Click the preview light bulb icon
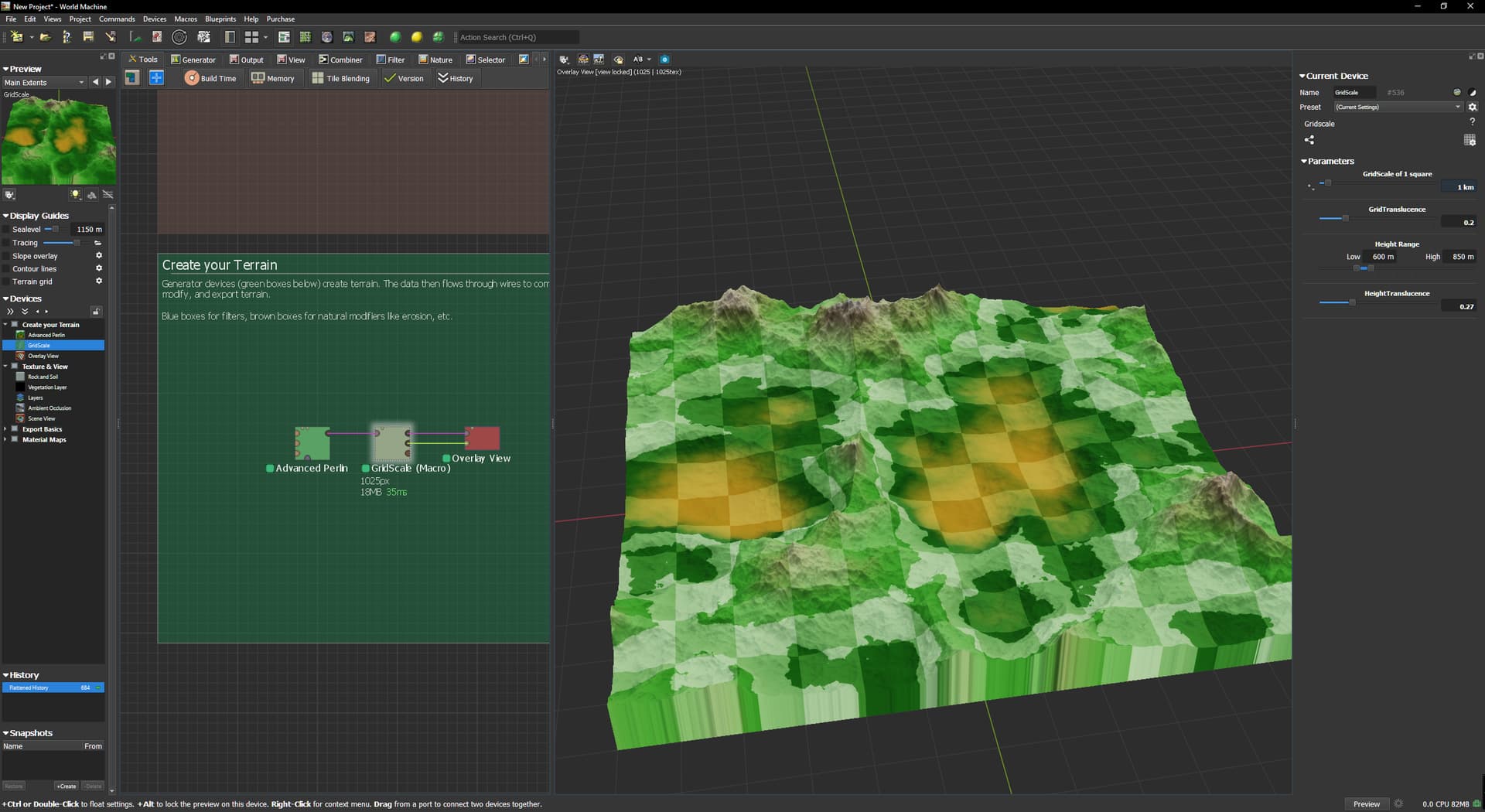The width and height of the screenshot is (1485, 812). pos(75,195)
